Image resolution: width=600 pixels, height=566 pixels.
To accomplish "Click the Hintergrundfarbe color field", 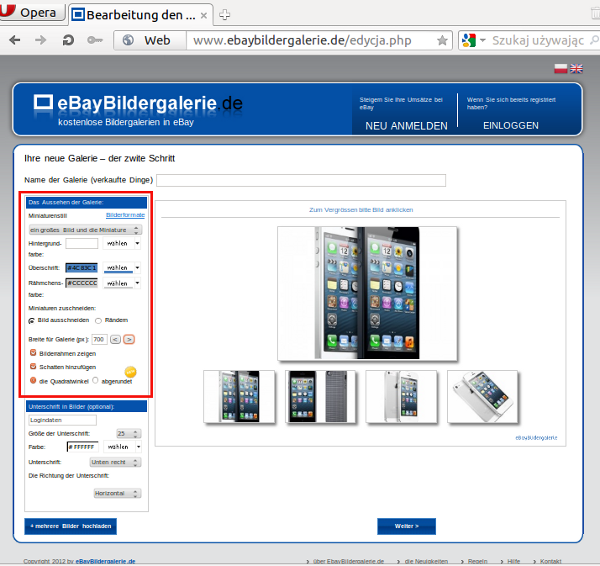I will click(82, 243).
